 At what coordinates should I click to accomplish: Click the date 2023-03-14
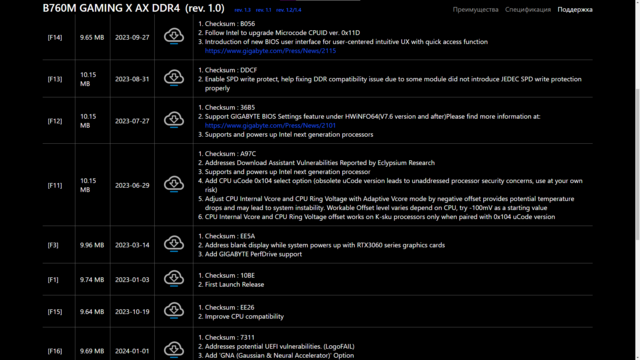pos(132,245)
